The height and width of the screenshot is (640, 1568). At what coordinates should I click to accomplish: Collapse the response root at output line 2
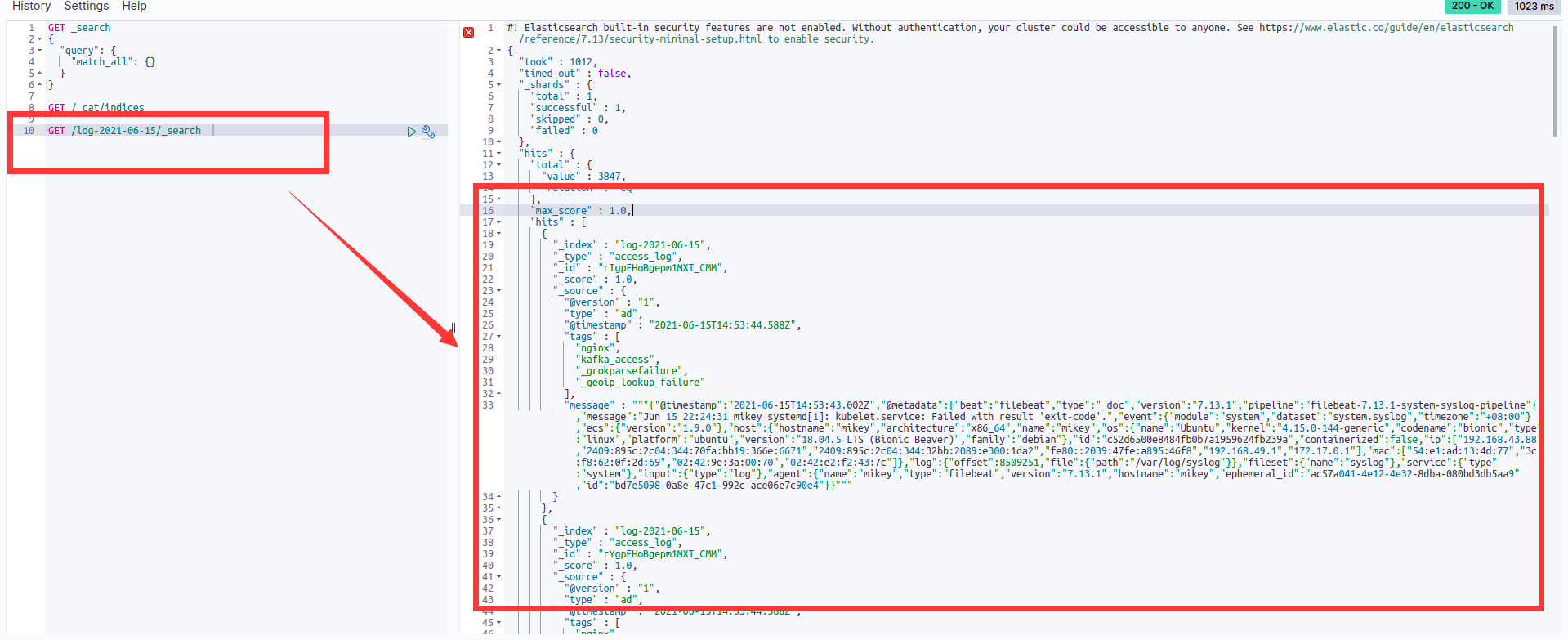coord(499,51)
